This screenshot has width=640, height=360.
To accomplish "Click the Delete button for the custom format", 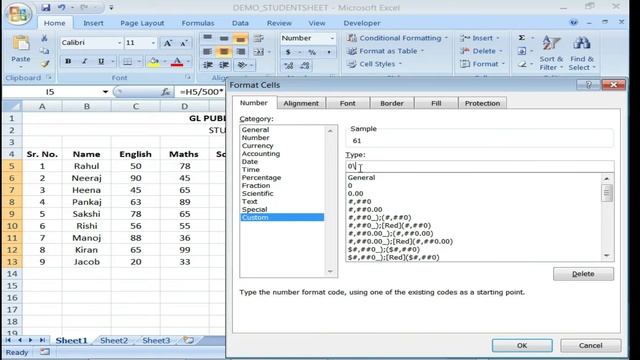I will point(583,274).
